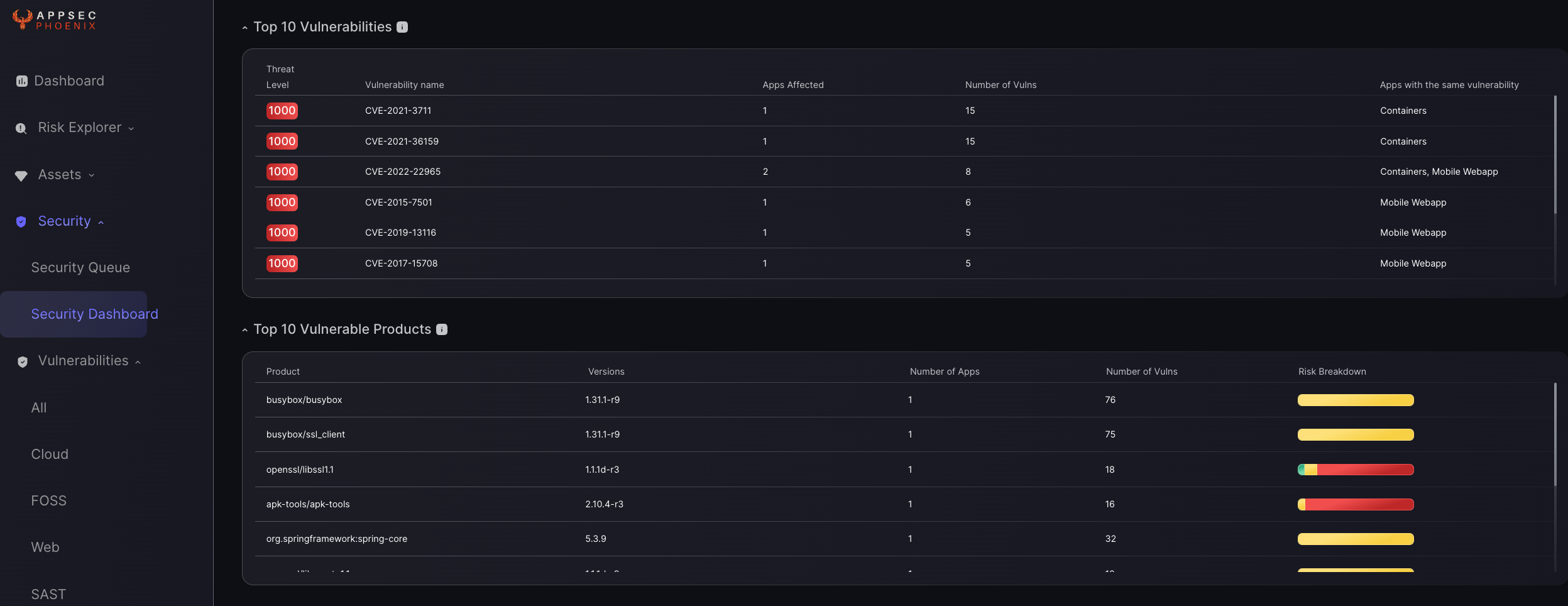
Task: Select the Security Dashboard menu item
Action: (x=94, y=314)
